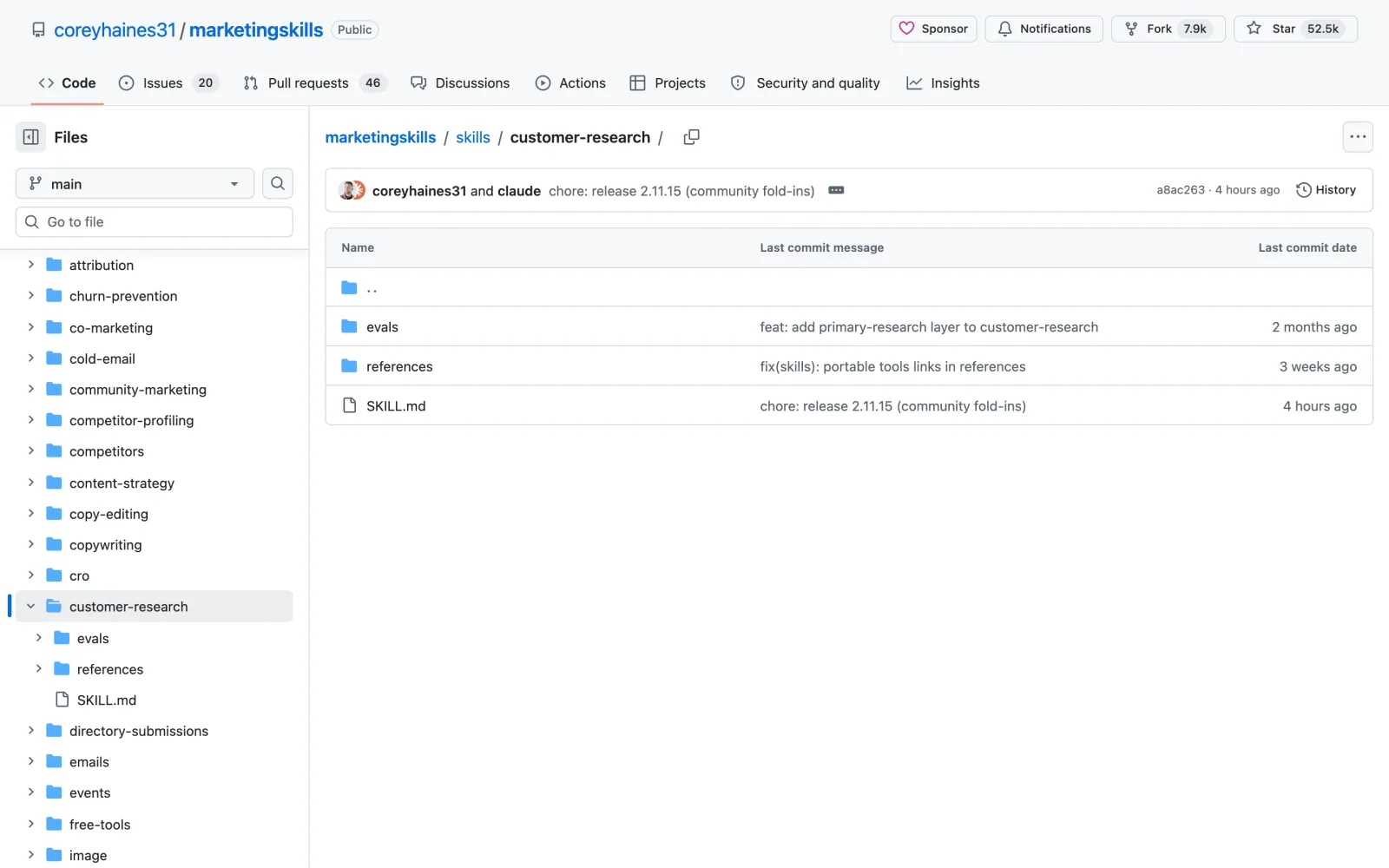Expand the commit message details
Screen dimensions: 1389x868
836,190
